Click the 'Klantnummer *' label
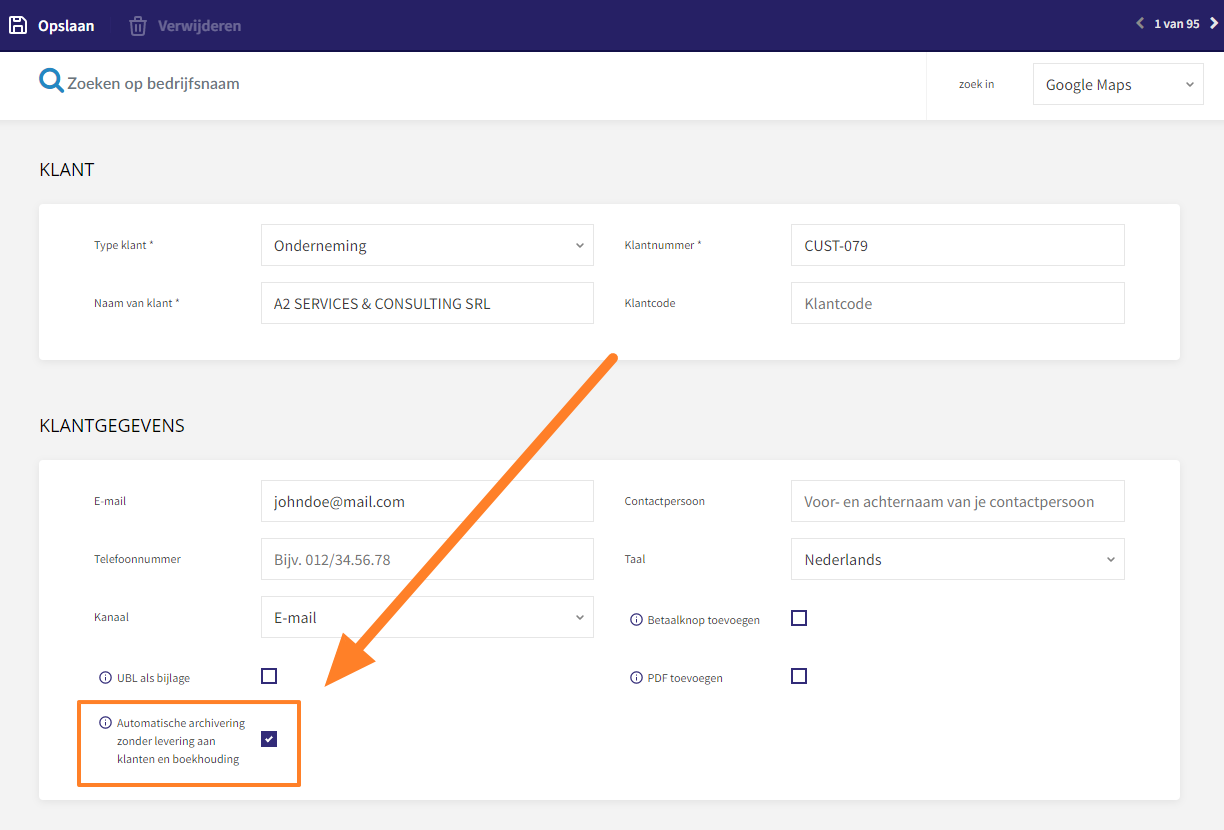The image size is (1224, 830). [663, 245]
